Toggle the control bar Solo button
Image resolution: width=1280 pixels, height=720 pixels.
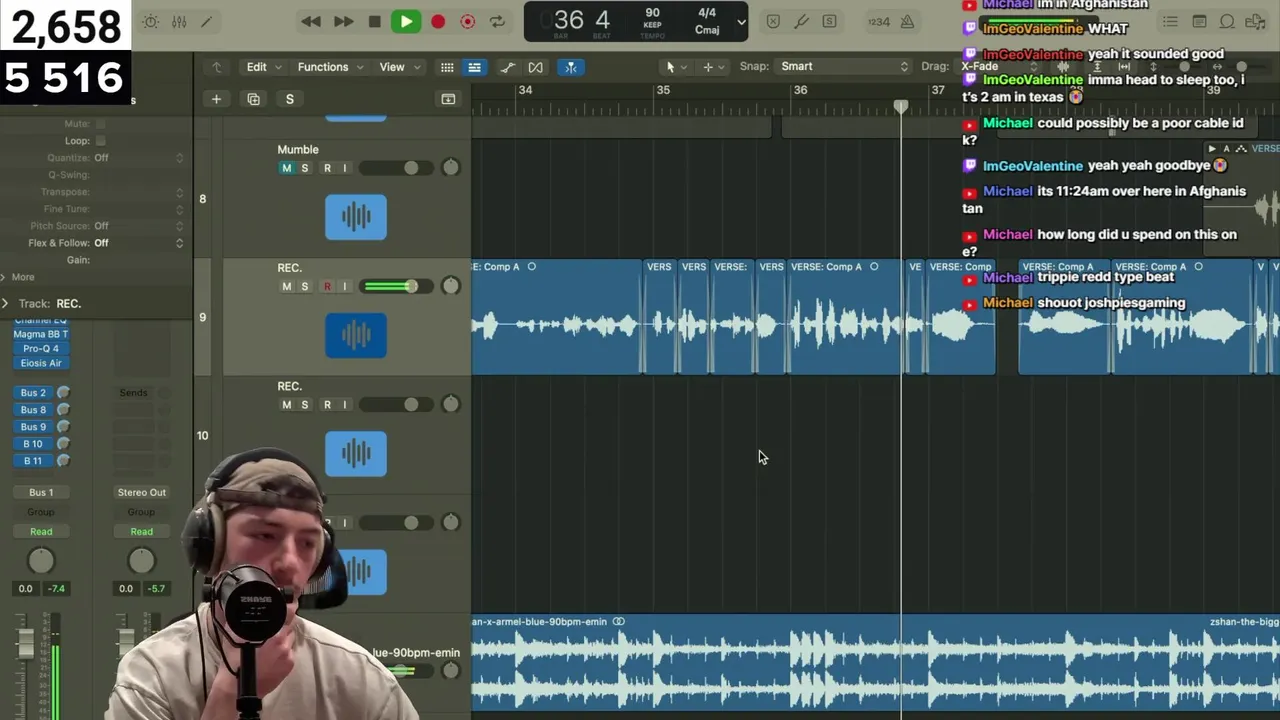[x=829, y=22]
